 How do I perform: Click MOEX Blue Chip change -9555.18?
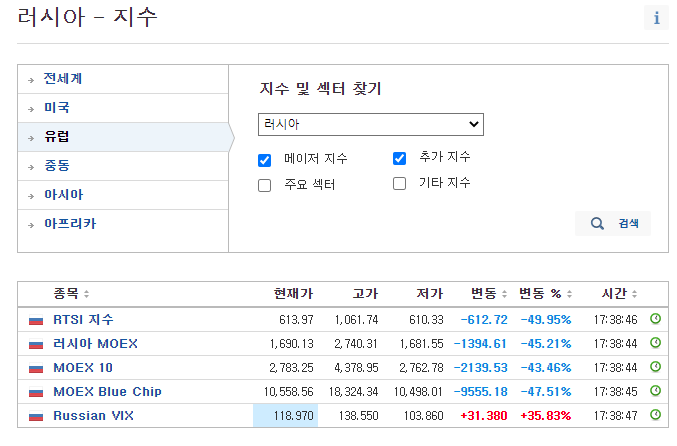tap(481, 392)
